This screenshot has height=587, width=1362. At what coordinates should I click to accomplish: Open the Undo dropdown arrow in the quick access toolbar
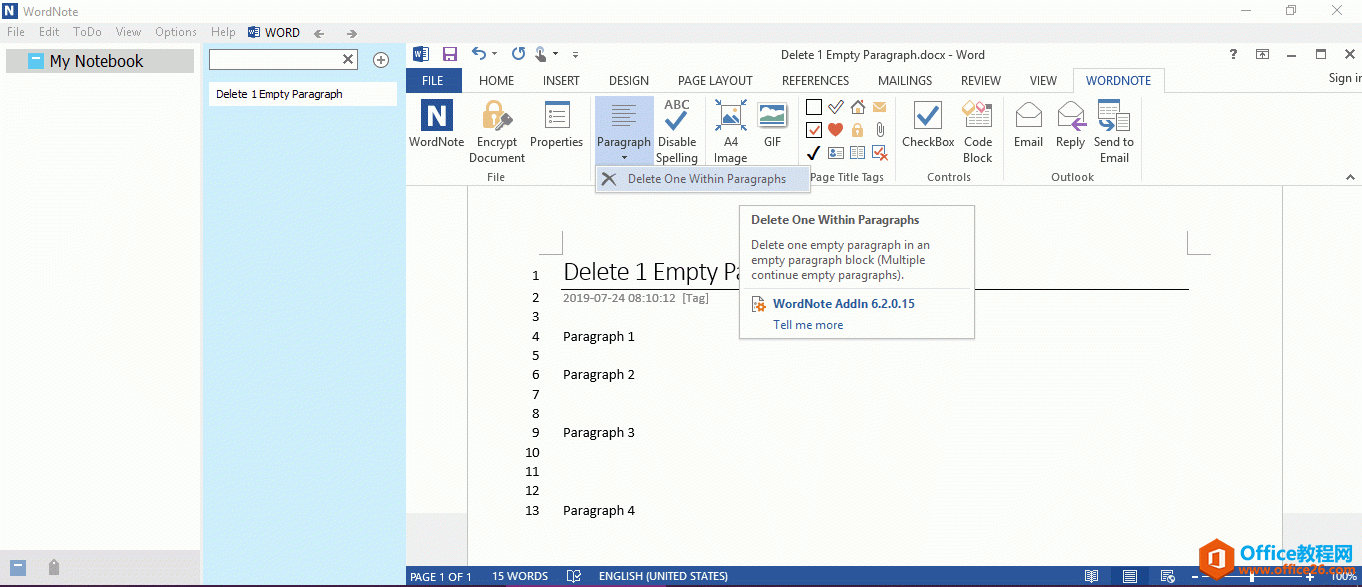(495, 55)
